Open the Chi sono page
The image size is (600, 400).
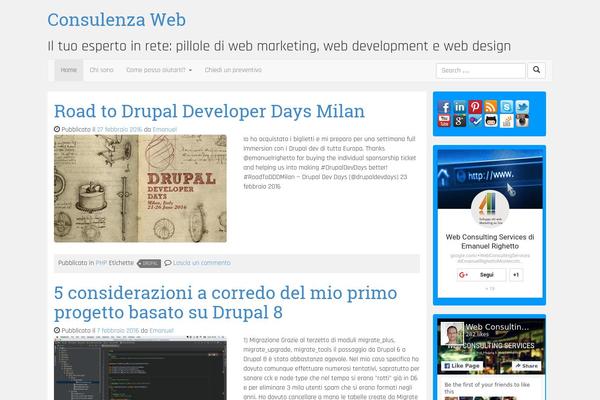click(x=101, y=70)
